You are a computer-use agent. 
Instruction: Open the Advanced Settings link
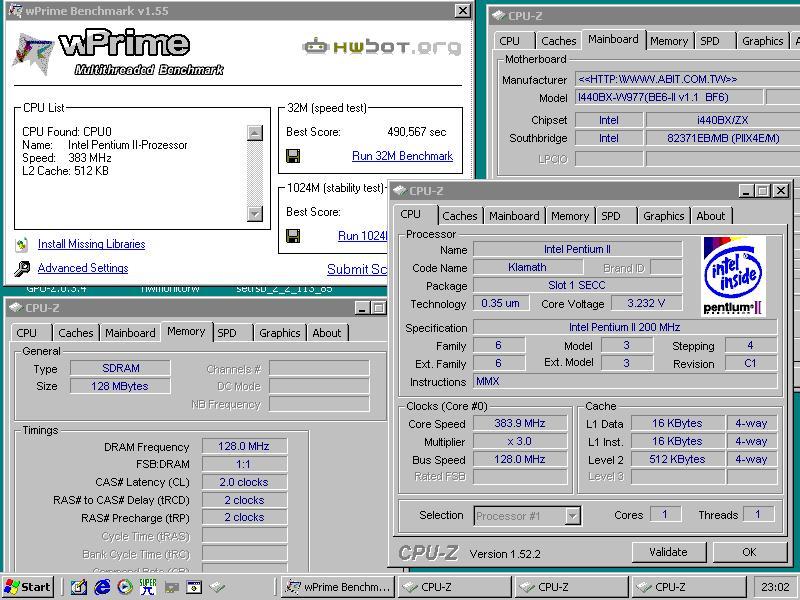pos(83,268)
